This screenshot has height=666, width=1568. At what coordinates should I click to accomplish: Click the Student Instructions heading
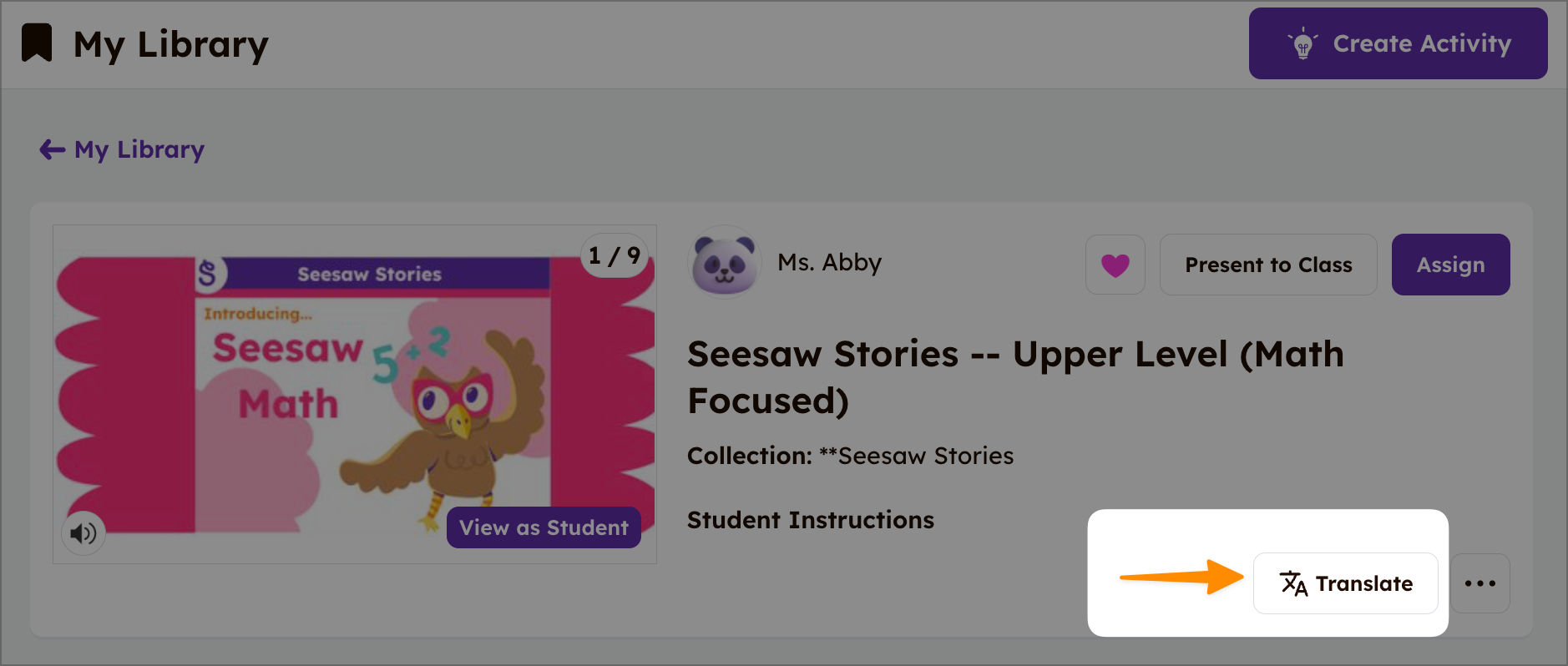click(810, 520)
